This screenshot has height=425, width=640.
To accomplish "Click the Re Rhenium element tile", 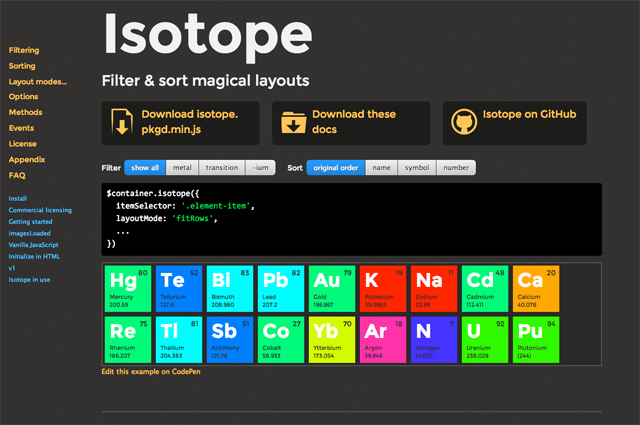I will coord(128,340).
